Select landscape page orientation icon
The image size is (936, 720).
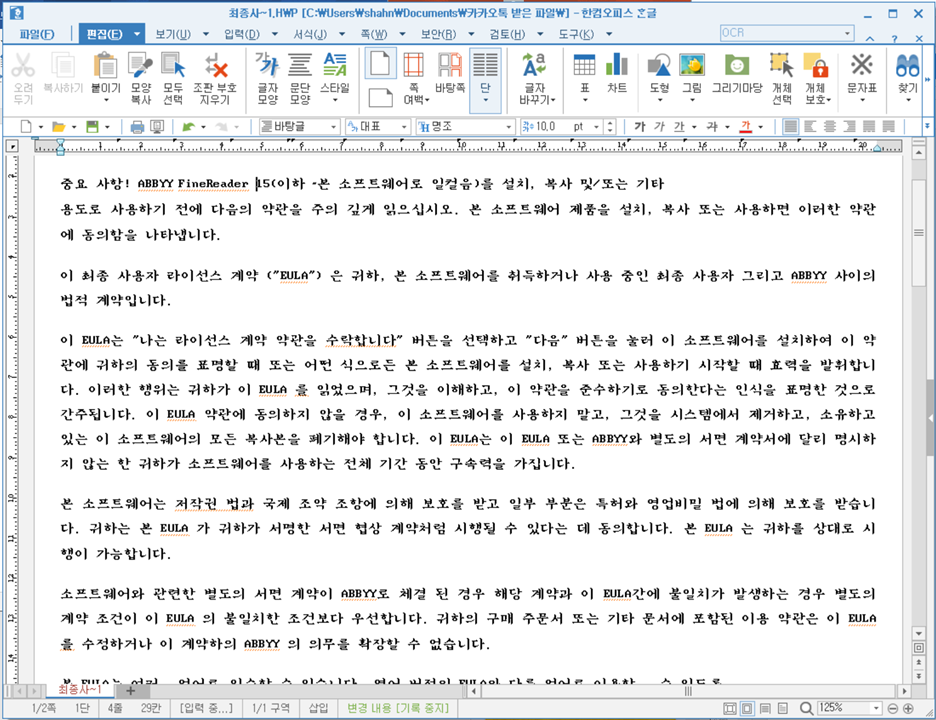coord(380,97)
